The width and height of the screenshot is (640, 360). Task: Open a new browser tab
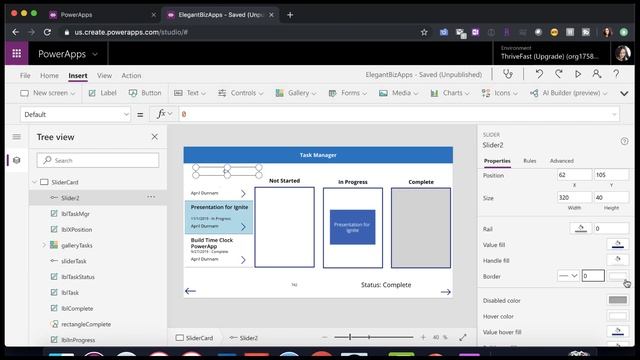(x=290, y=15)
